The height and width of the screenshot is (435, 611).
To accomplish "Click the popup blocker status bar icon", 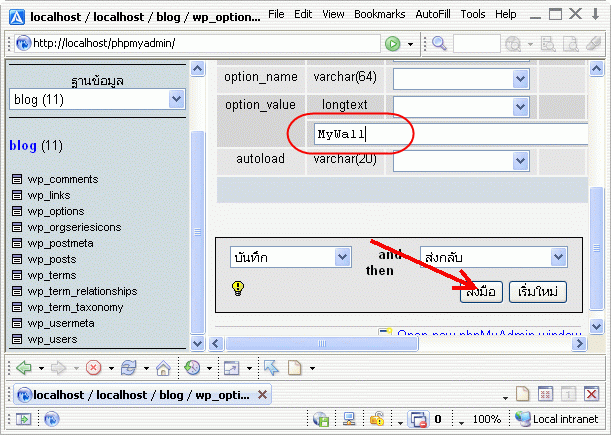I will coord(419,419).
